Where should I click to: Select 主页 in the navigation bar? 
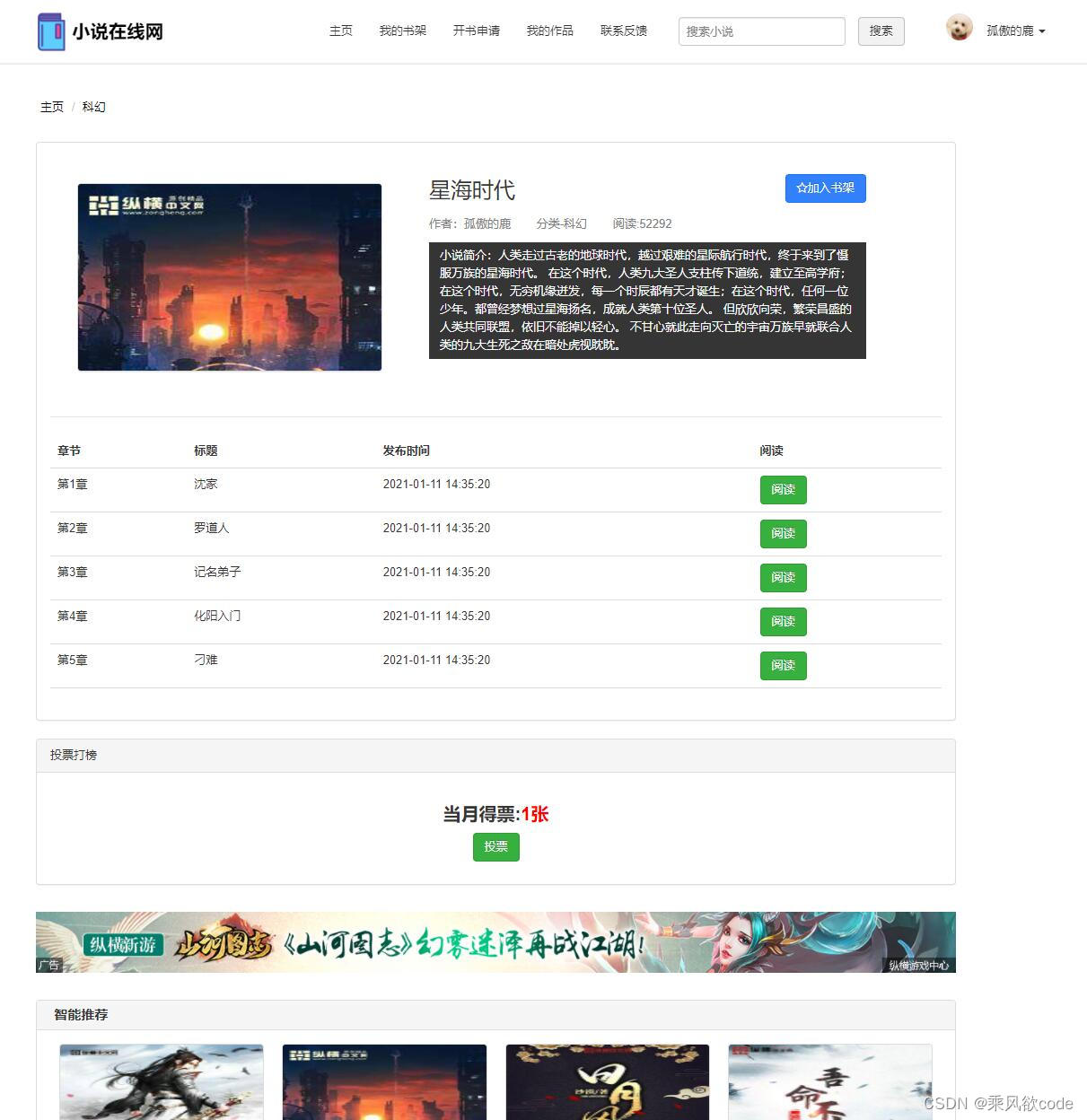coord(341,30)
